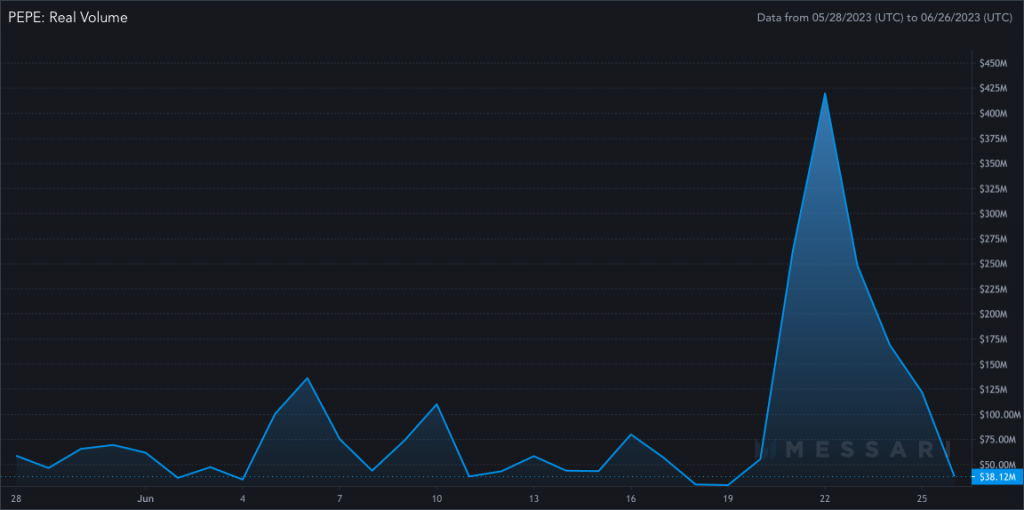Click the 28 x-axis date label

16,499
